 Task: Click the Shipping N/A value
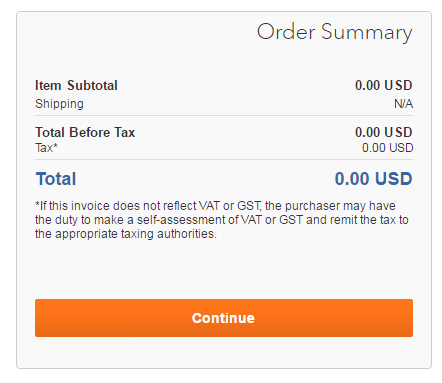pyautogui.click(x=403, y=104)
